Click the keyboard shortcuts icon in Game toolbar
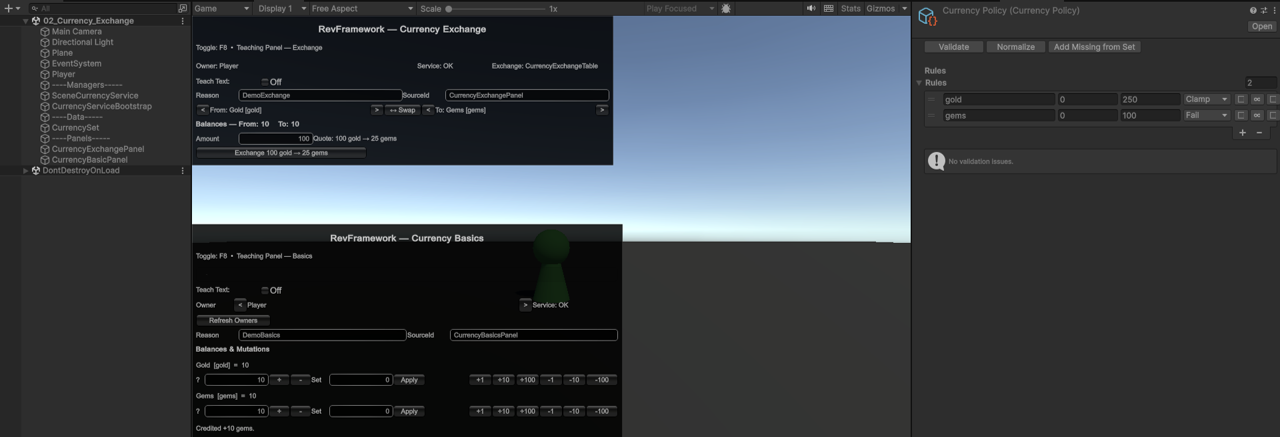Screen dimensions: 1280x437 point(828,8)
